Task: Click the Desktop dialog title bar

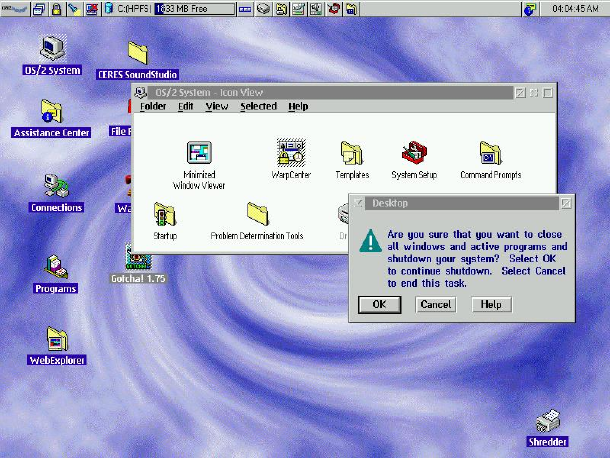Action: pyautogui.click(x=462, y=203)
